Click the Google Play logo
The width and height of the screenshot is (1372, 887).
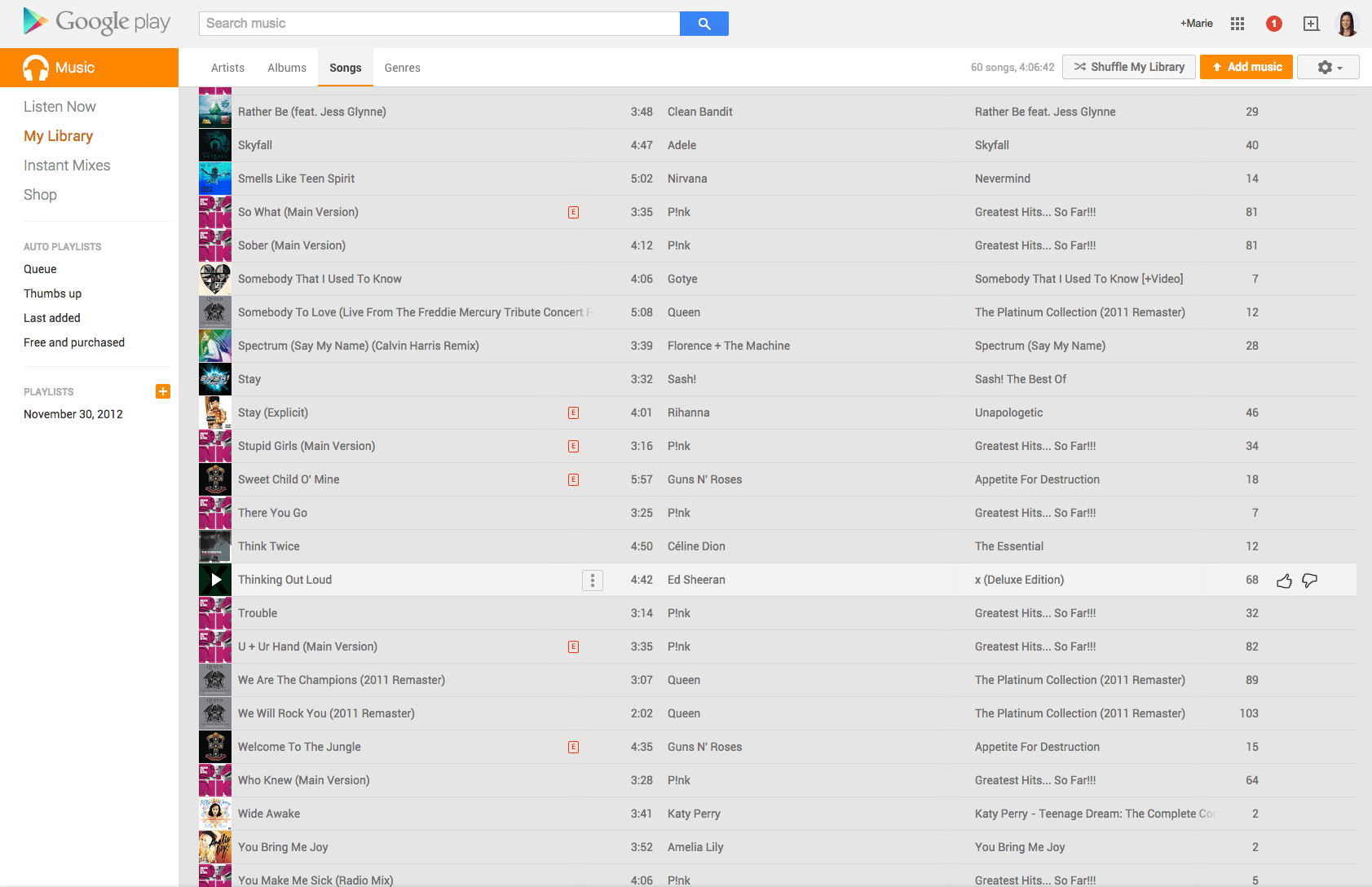(96, 22)
